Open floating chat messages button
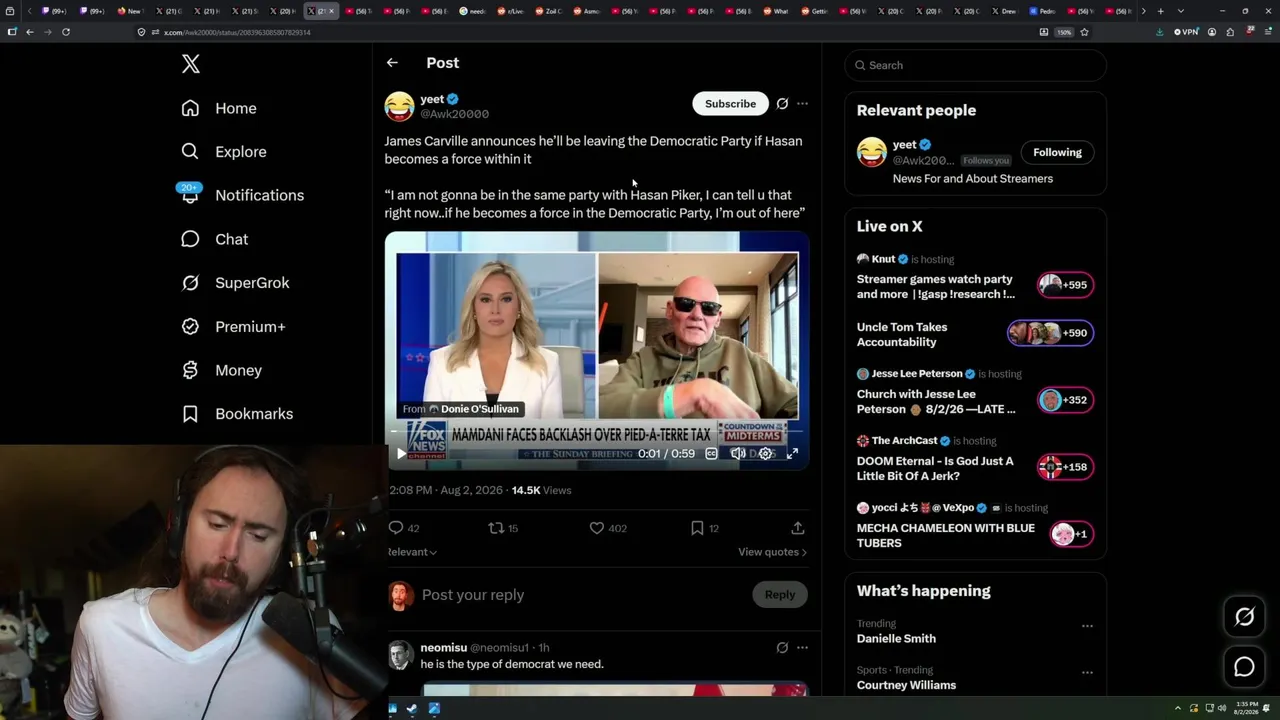 coord(1244,667)
